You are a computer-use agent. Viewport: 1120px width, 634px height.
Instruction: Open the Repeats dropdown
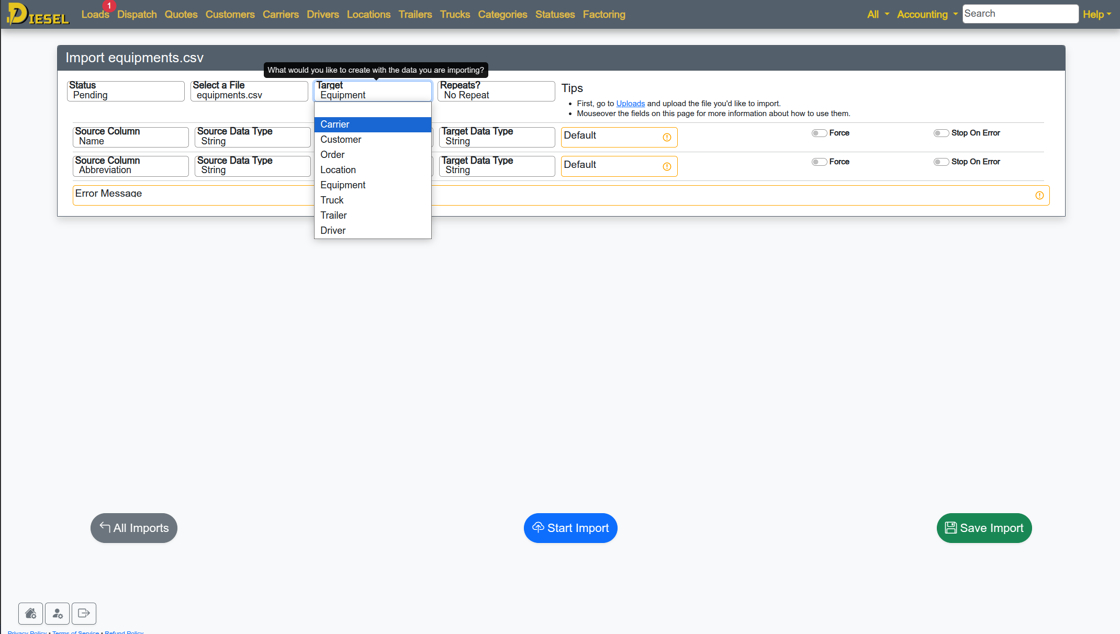(x=496, y=91)
